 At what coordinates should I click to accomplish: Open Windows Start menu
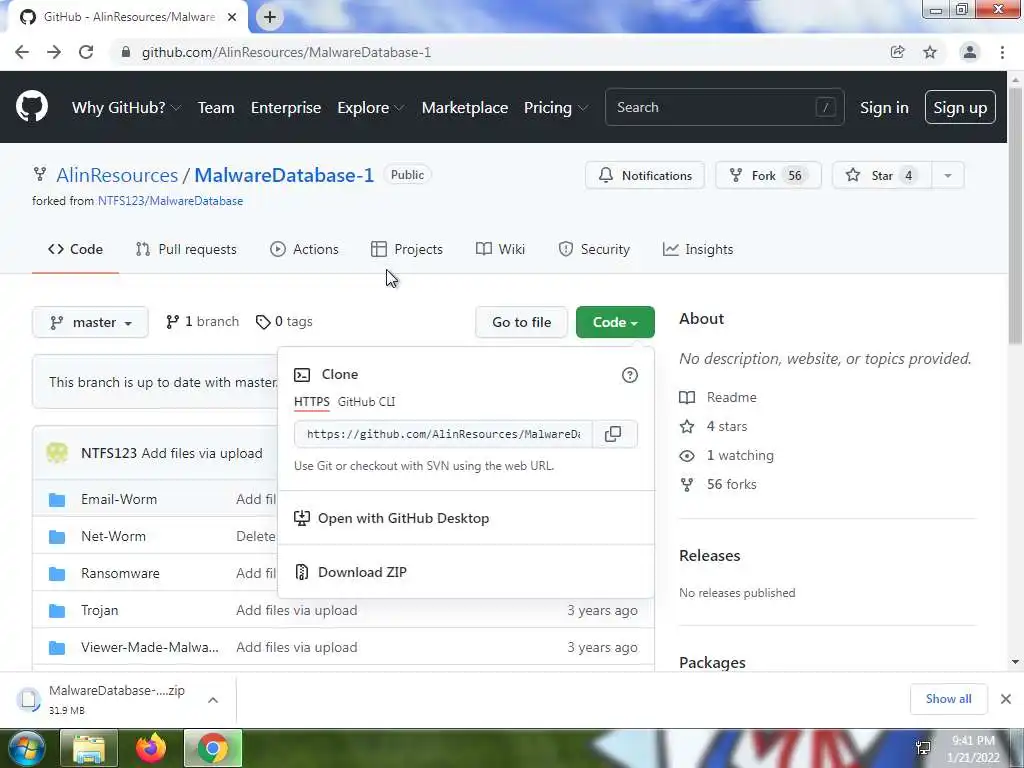(x=25, y=748)
